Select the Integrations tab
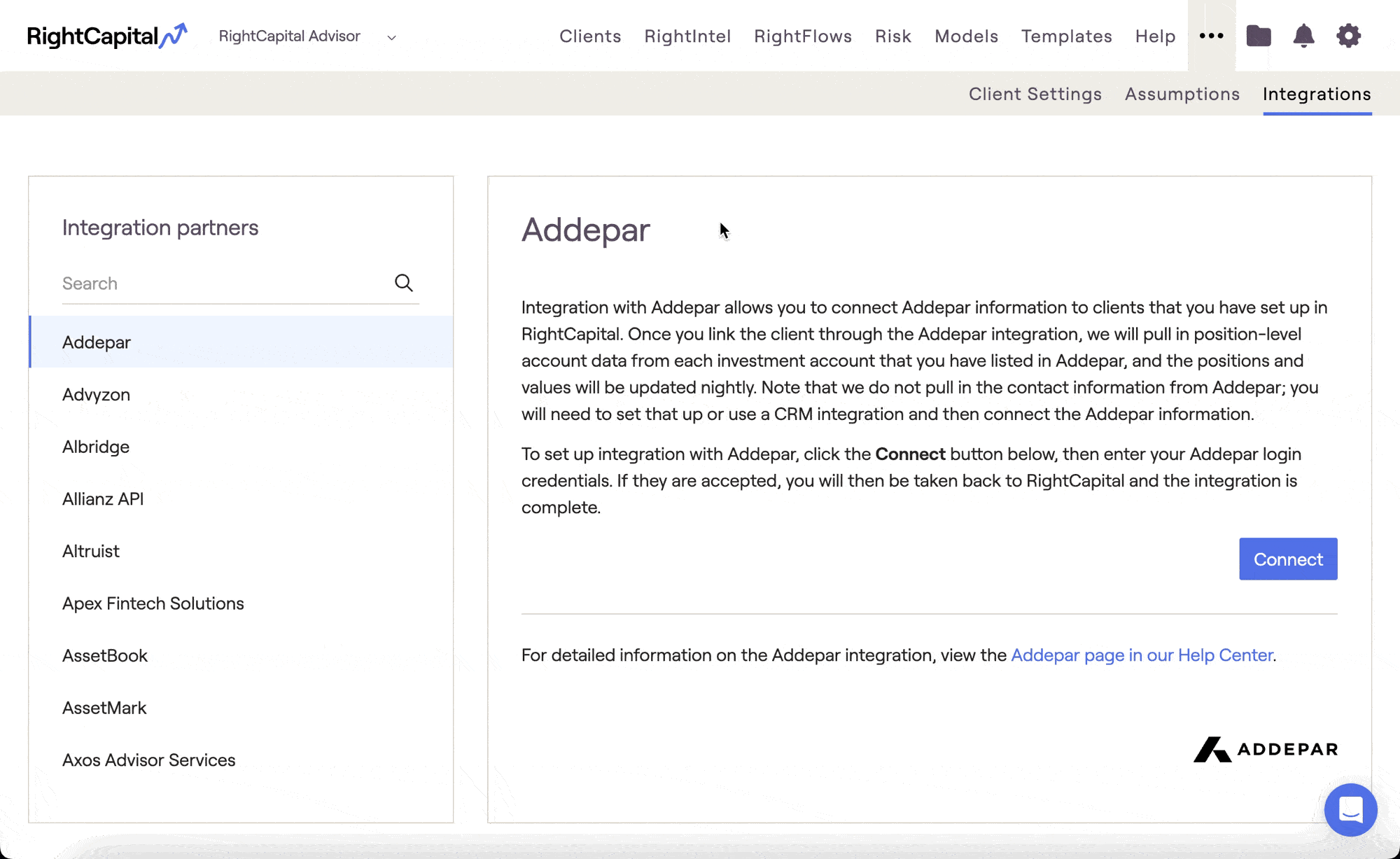Screen dimensions: 1400x859 pos(1316,94)
